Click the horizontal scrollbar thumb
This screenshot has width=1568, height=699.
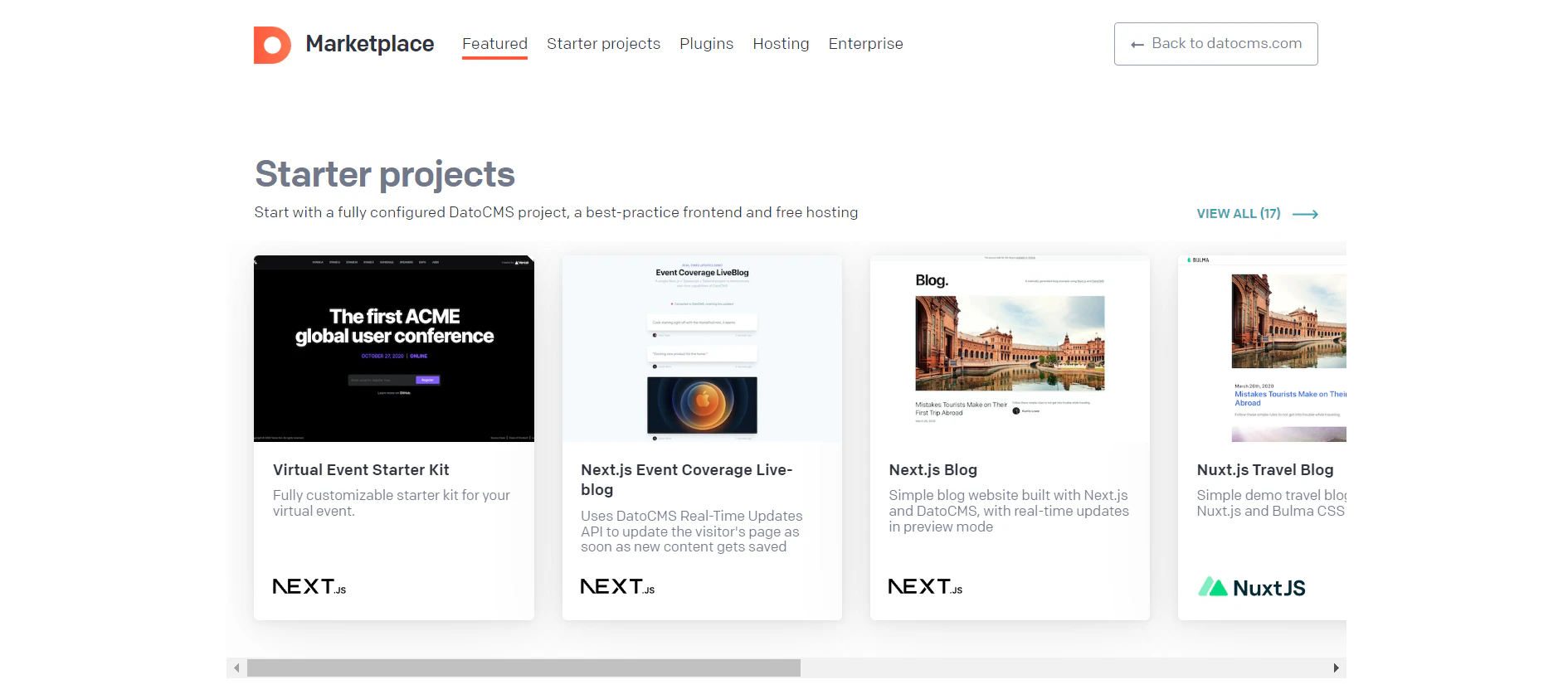[523, 667]
